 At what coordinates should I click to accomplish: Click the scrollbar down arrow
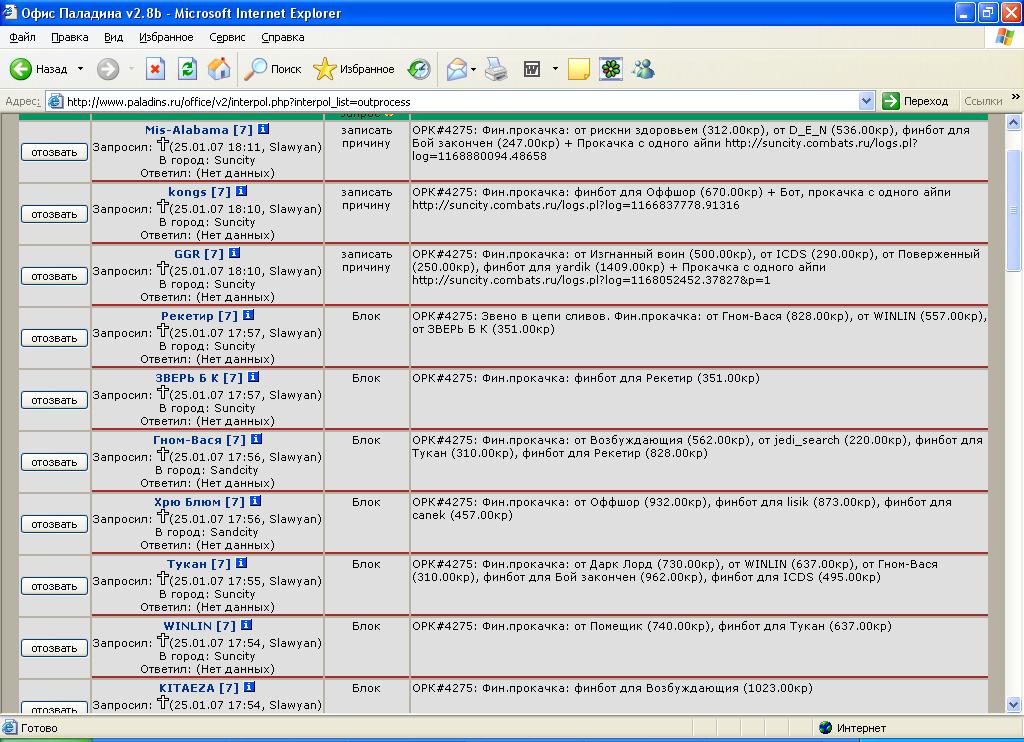1014,704
